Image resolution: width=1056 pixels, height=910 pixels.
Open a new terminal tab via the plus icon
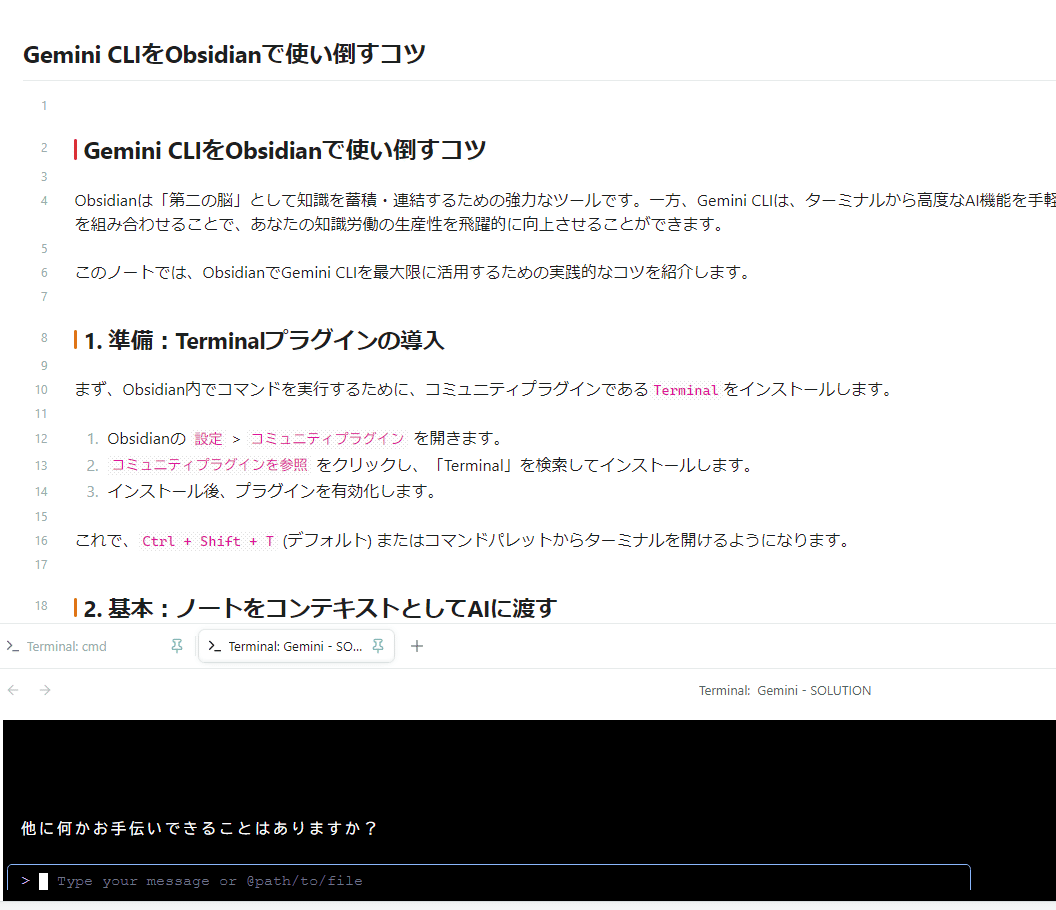click(x=417, y=646)
